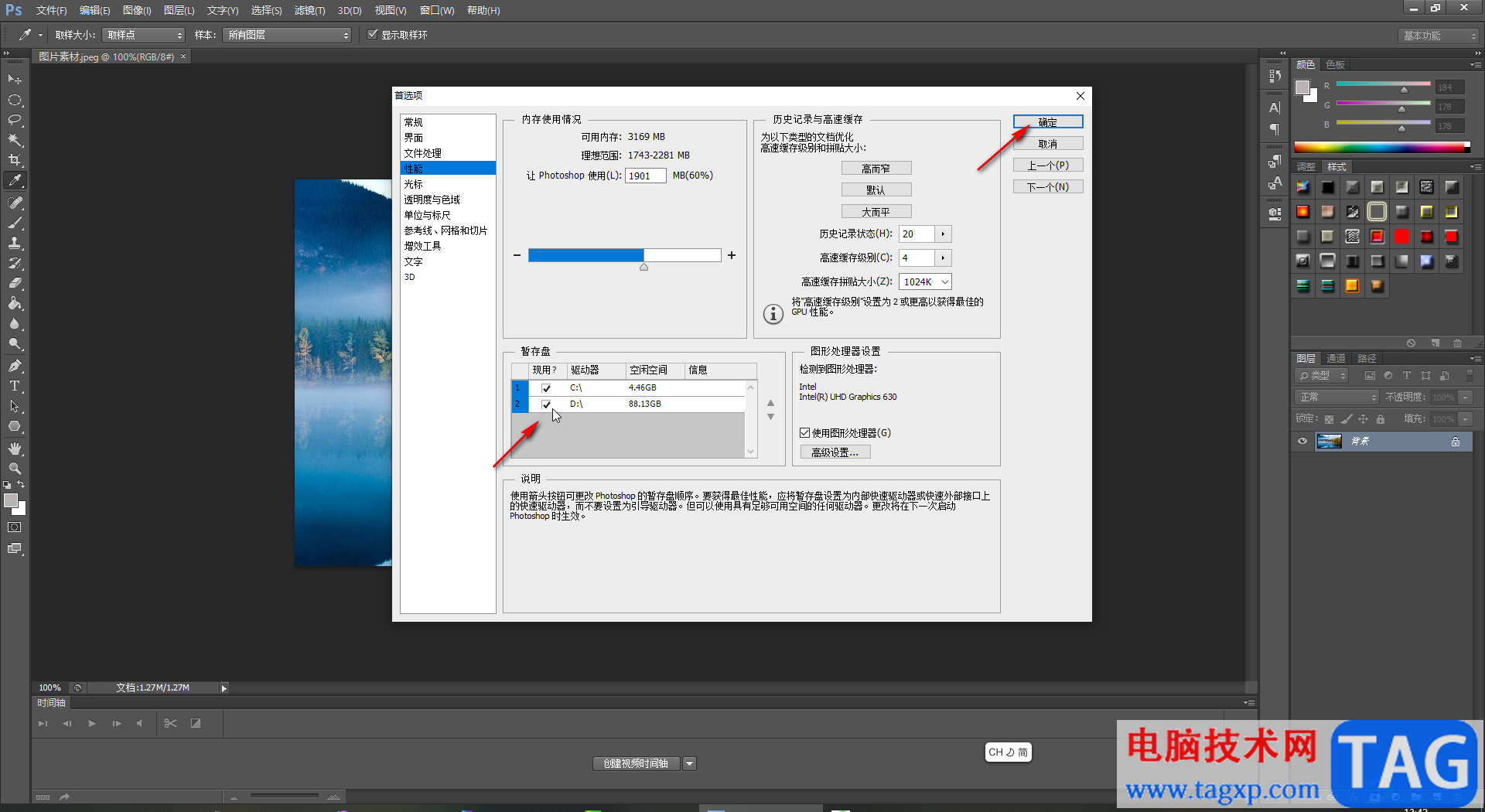Increase memory with plus button
This screenshot has height=812, width=1485.
pos(732,255)
